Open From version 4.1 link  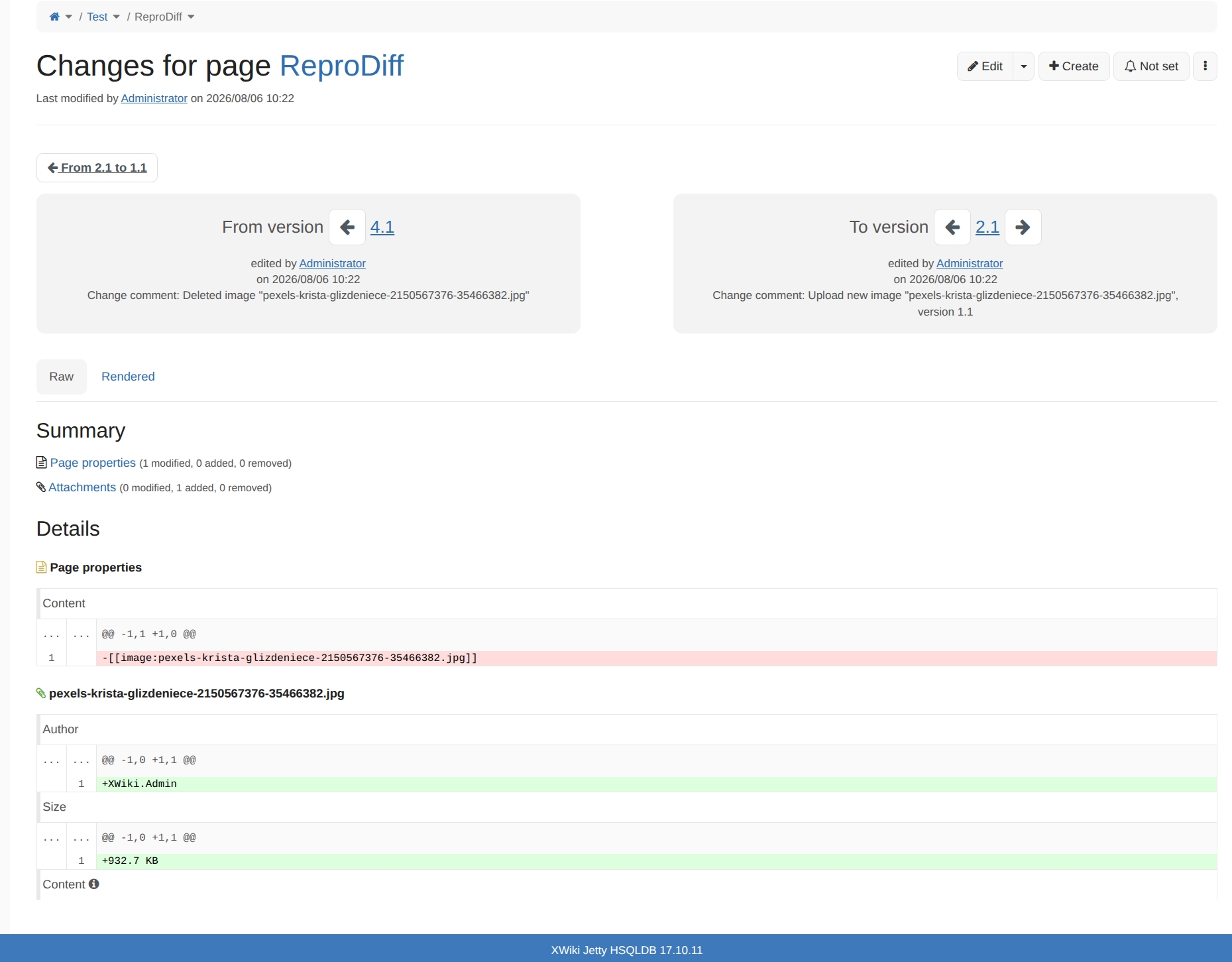pos(382,227)
